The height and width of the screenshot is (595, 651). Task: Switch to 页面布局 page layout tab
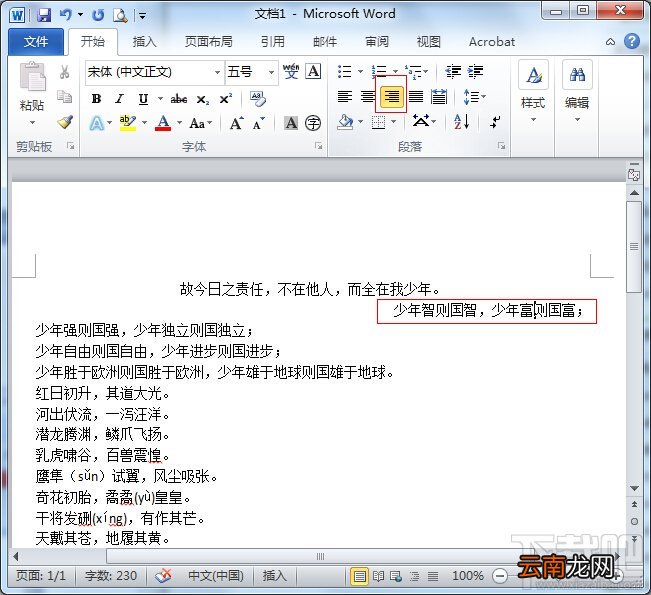208,42
